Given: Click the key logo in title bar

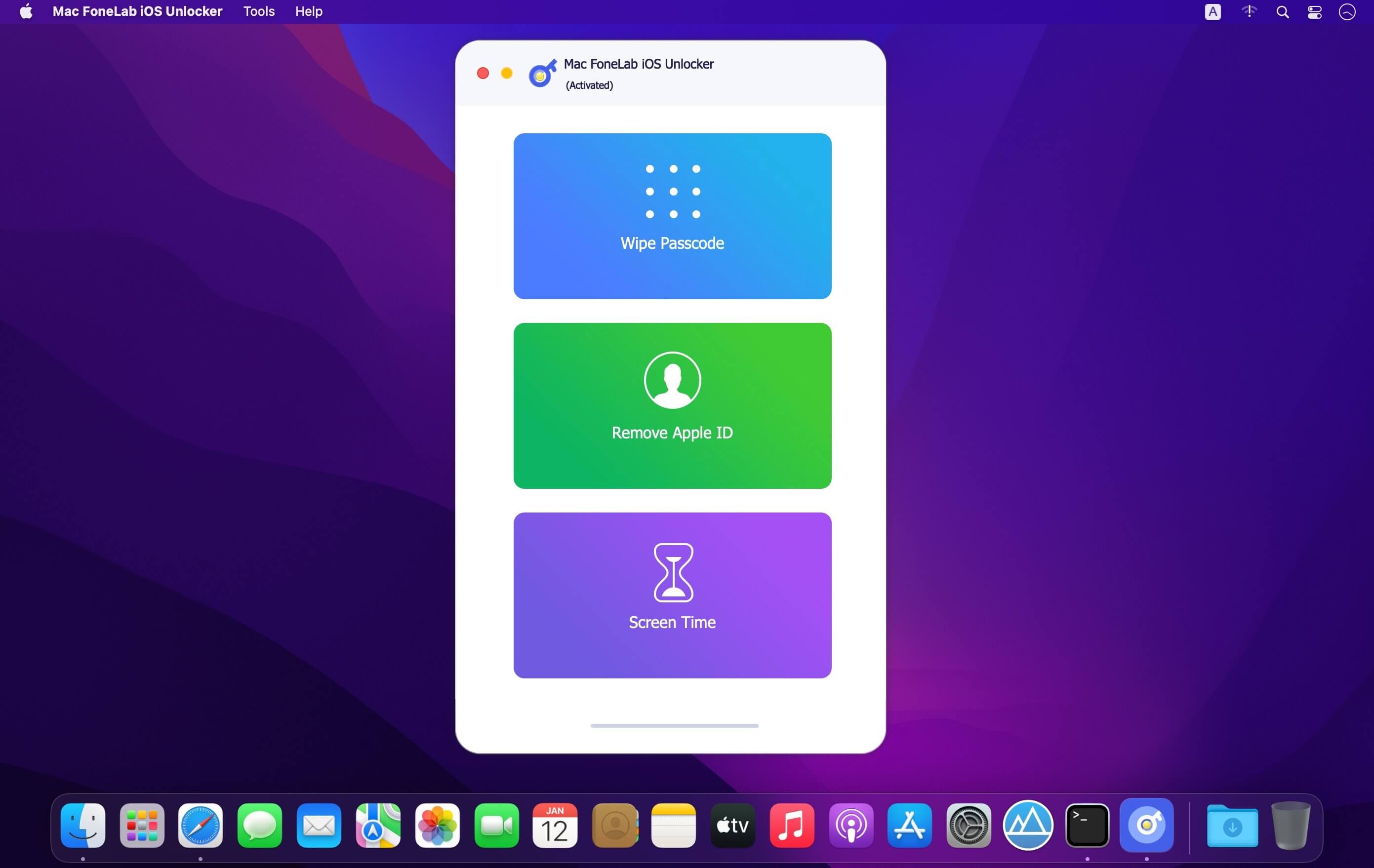Looking at the screenshot, I should tap(542, 74).
